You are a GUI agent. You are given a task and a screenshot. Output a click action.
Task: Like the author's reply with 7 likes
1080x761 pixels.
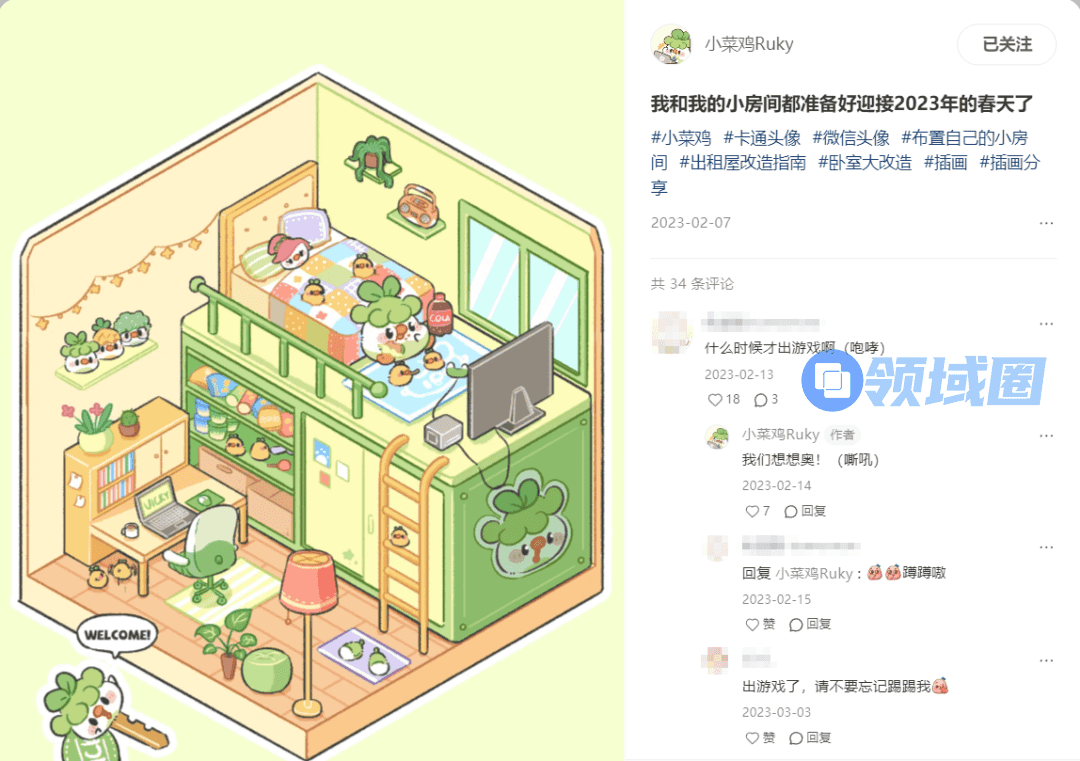click(x=758, y=511)
